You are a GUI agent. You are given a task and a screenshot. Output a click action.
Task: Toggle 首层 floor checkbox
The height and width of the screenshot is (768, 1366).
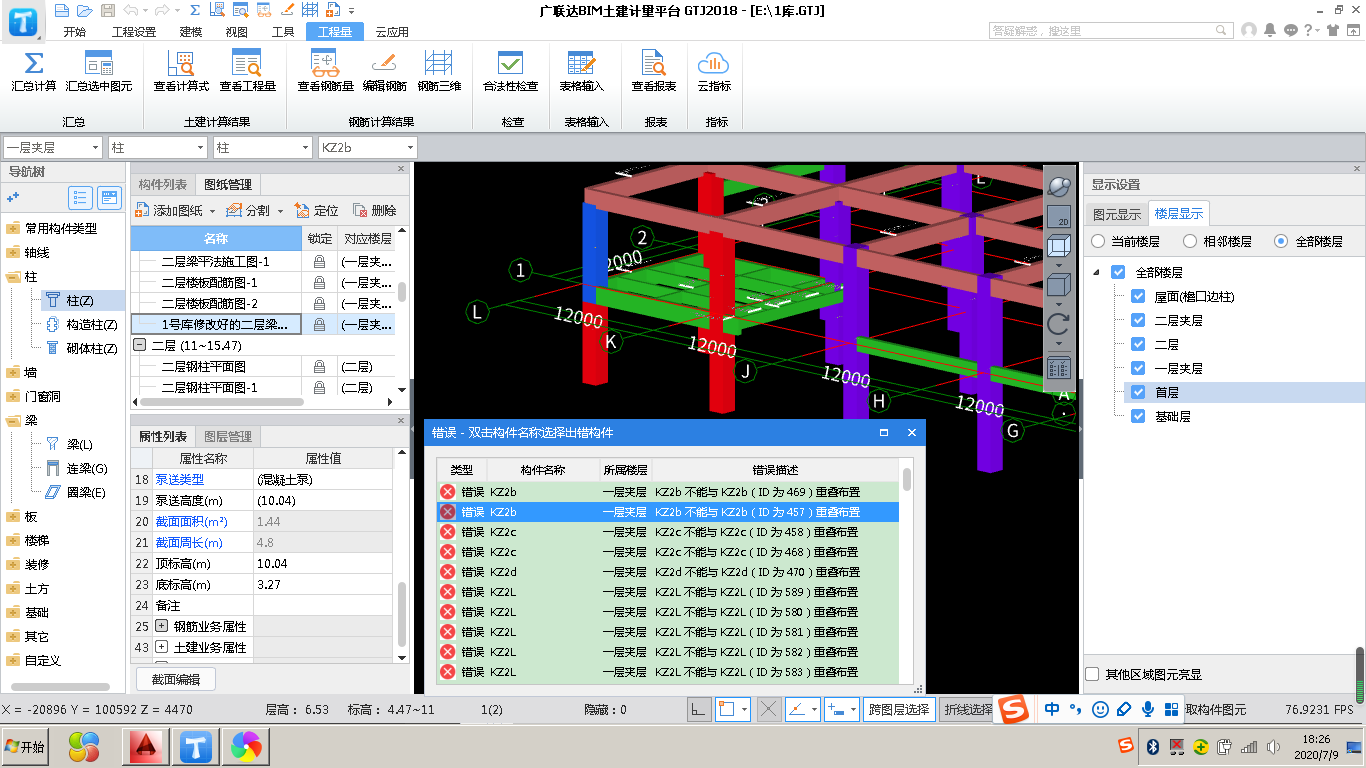coord(1138,392)
